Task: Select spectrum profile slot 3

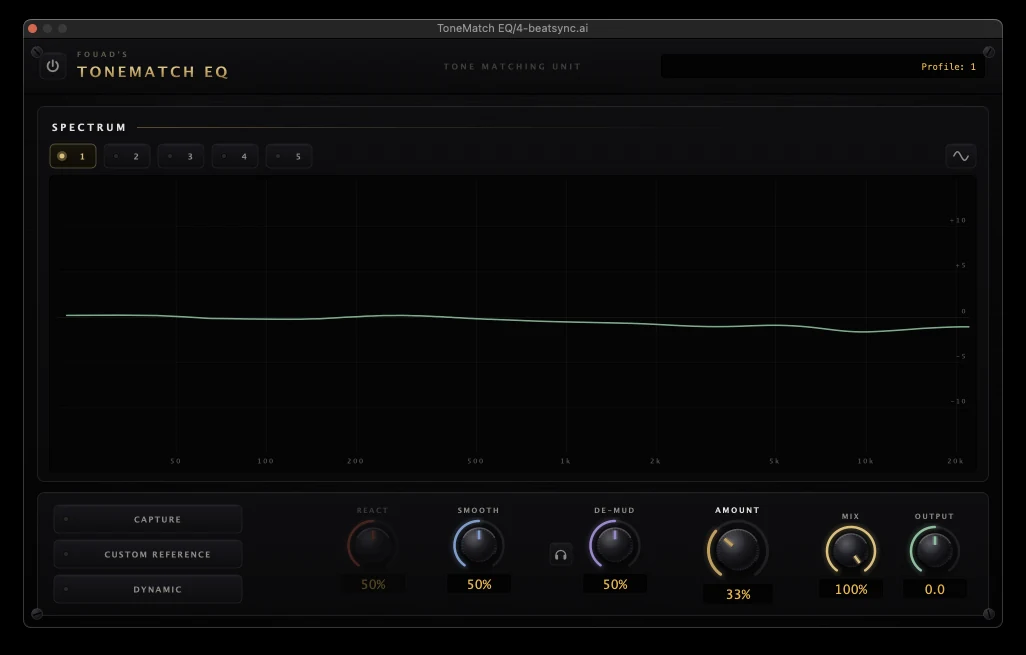Action: click(181, 156)
